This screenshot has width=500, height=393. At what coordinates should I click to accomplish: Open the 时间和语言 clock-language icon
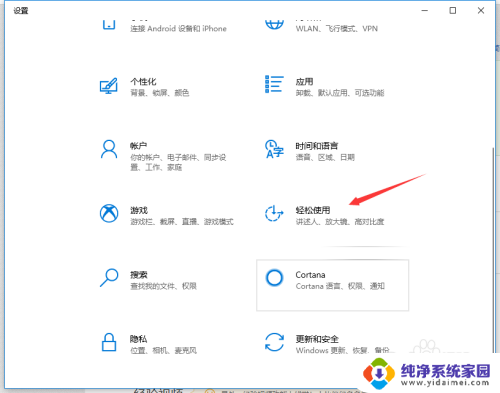tap(274, 149)
